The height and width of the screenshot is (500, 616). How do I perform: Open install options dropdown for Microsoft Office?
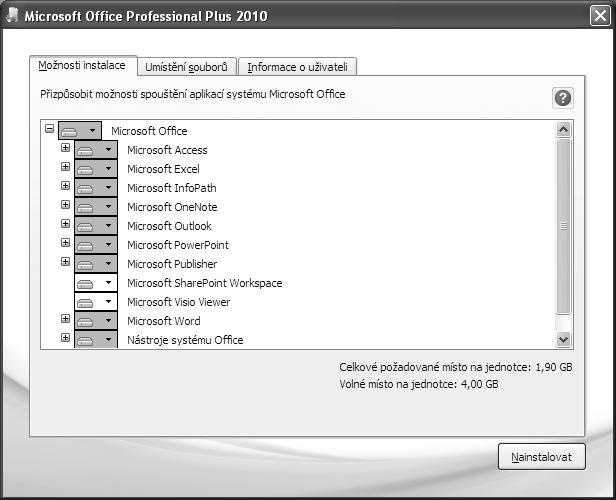tap(80, 130)
